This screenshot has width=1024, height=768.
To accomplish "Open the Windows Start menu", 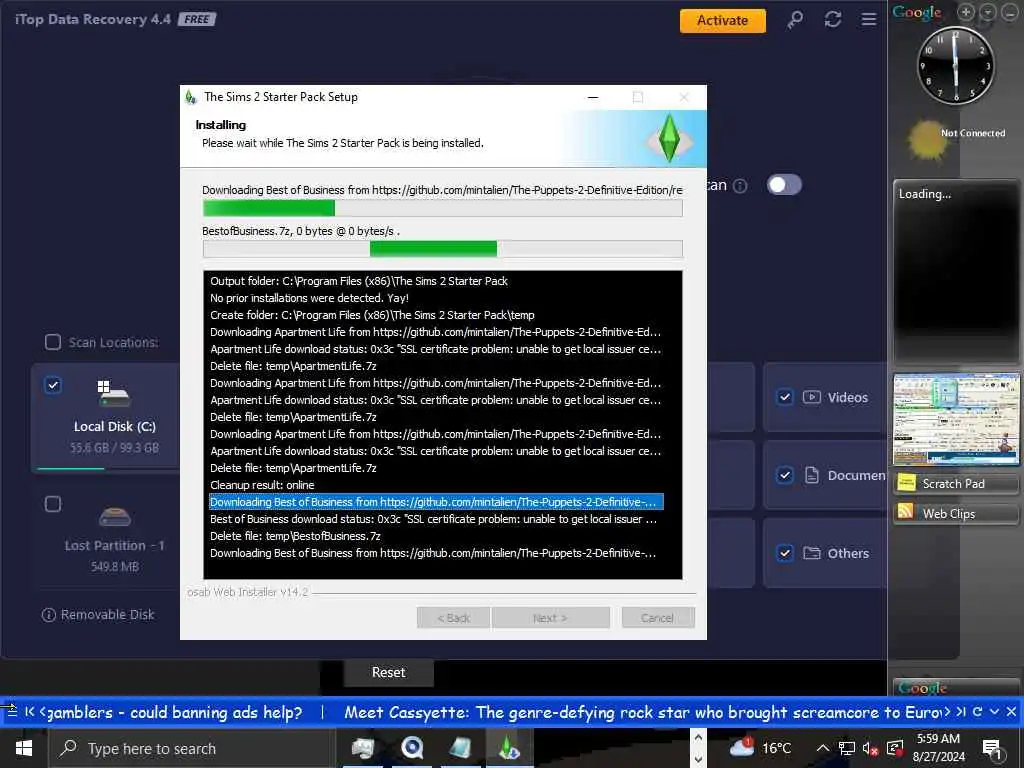I will (24, 748).
